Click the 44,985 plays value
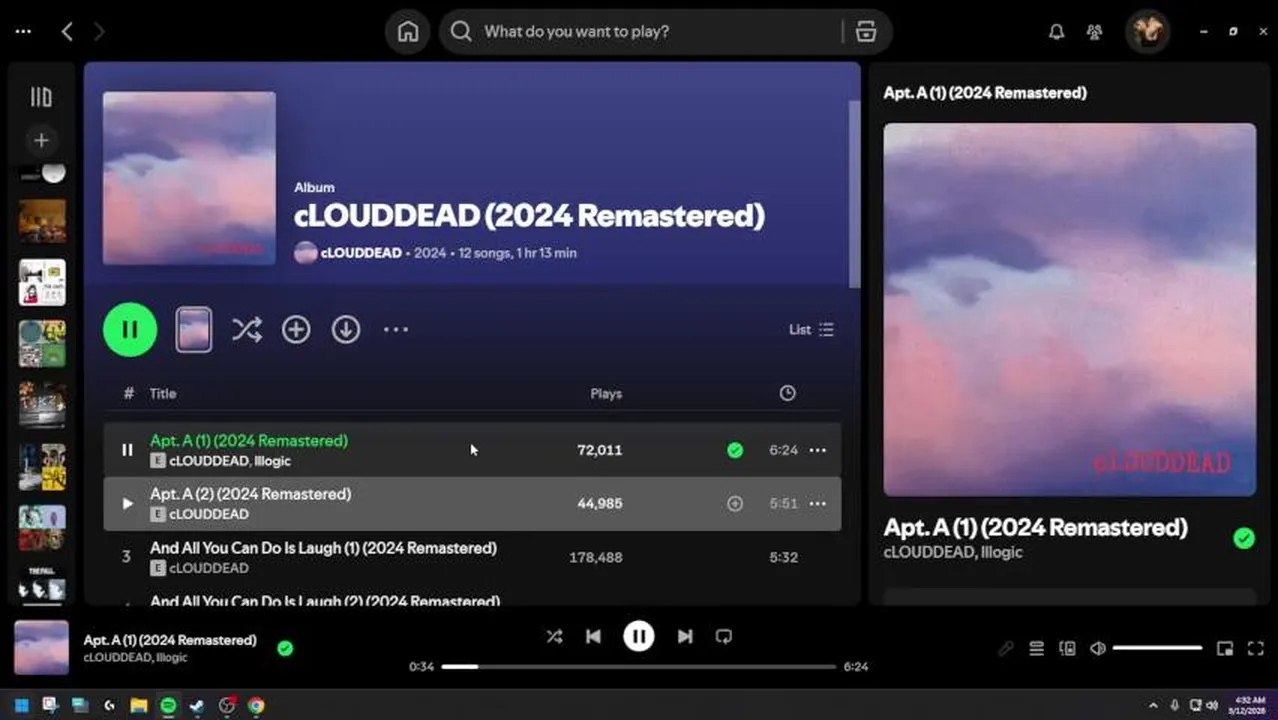Viewport: 1278px width, 720px height. [600, 503]
